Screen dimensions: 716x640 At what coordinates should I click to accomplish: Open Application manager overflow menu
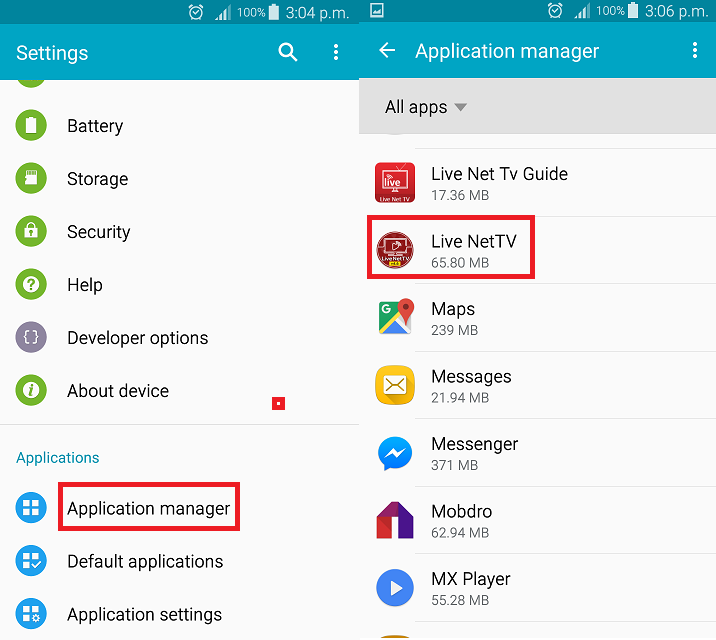pos(695,50)
